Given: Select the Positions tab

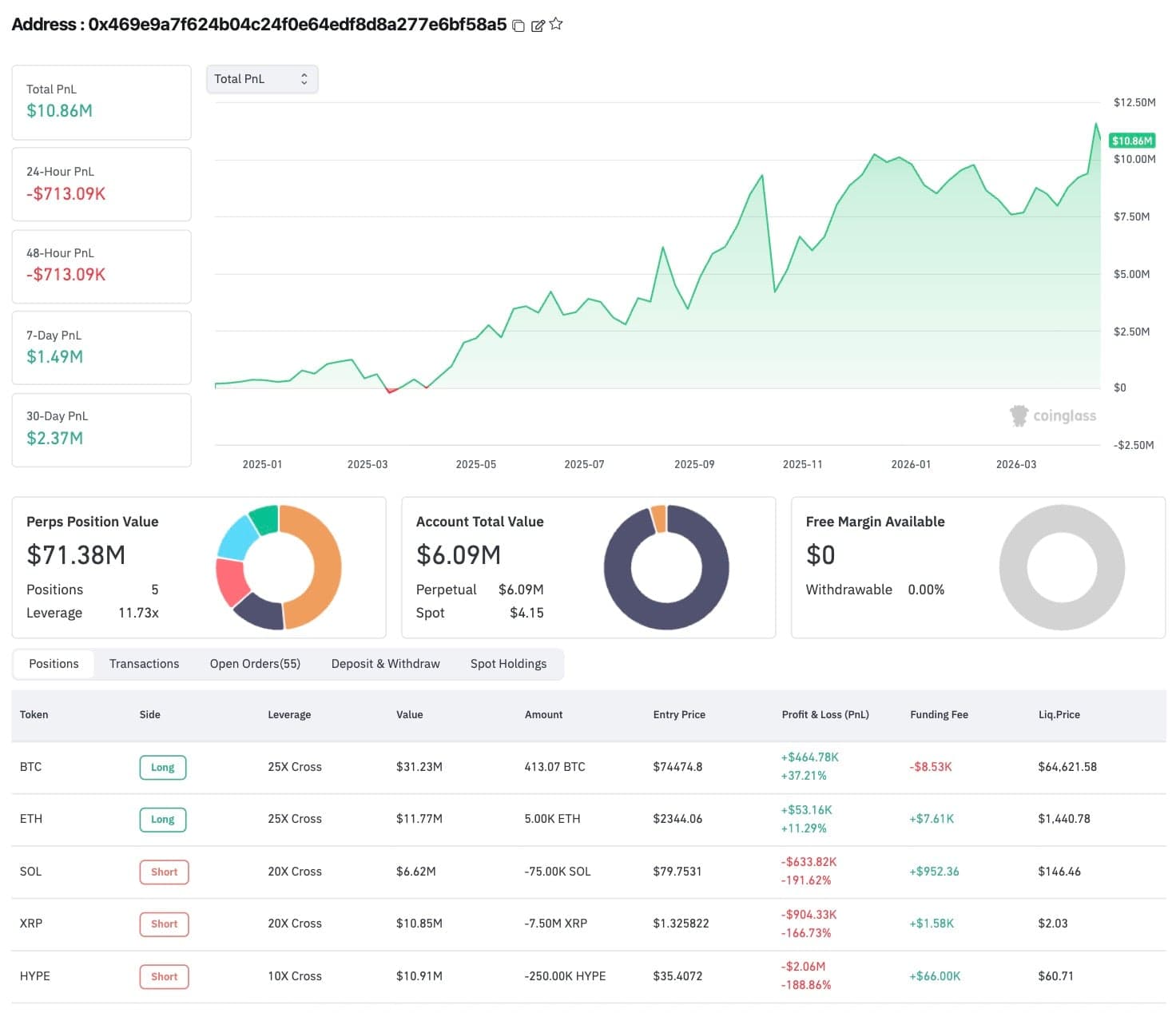Looking at the screenshot, I should (x=54, y=664).
